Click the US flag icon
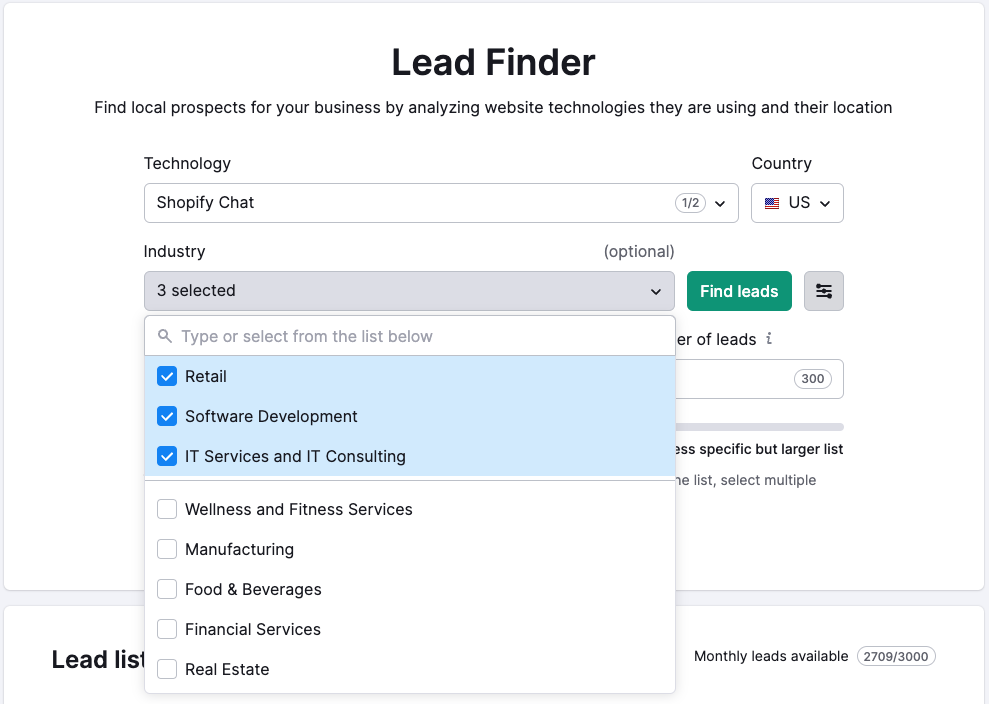This screenshot has width=989, height=704. tap(771, 203)
